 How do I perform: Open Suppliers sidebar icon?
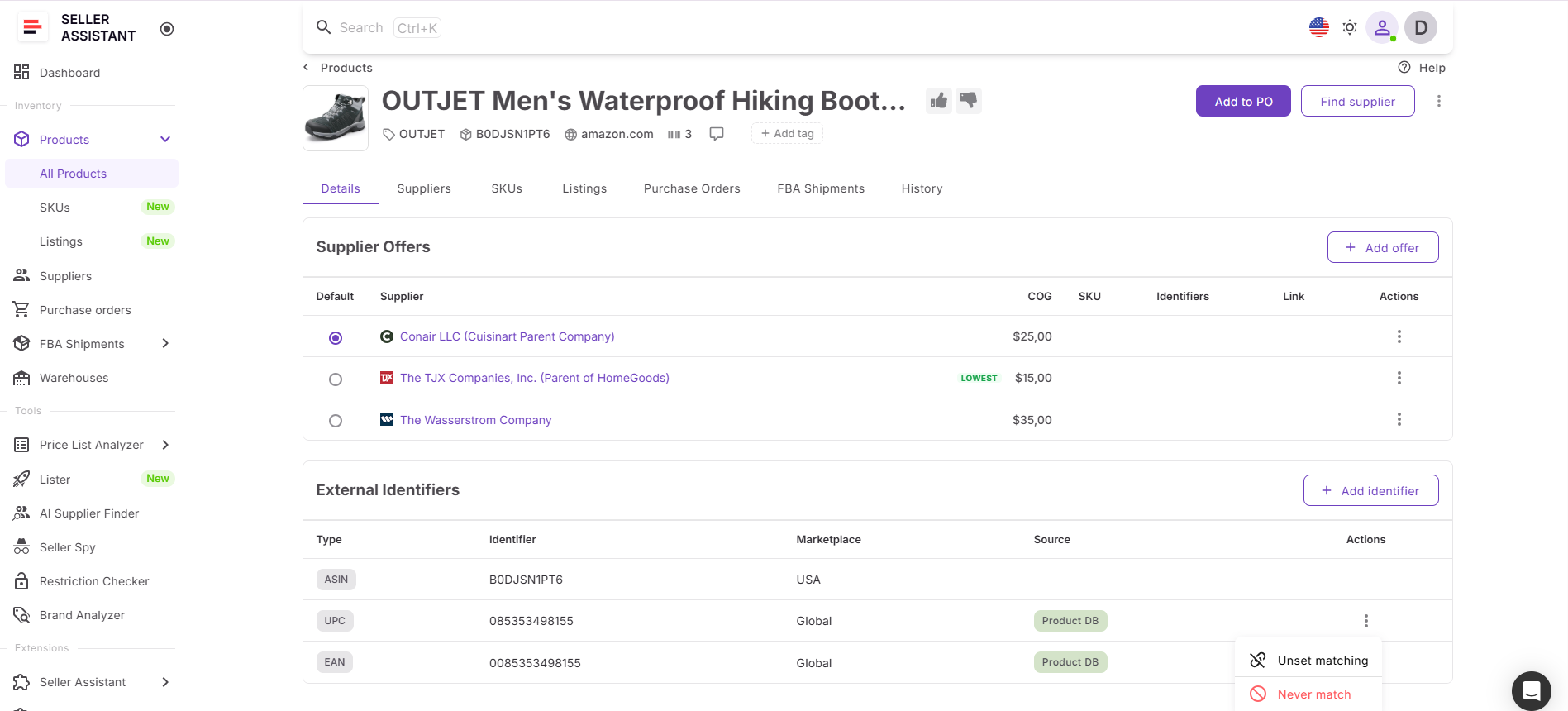click(x=21, y=275)
